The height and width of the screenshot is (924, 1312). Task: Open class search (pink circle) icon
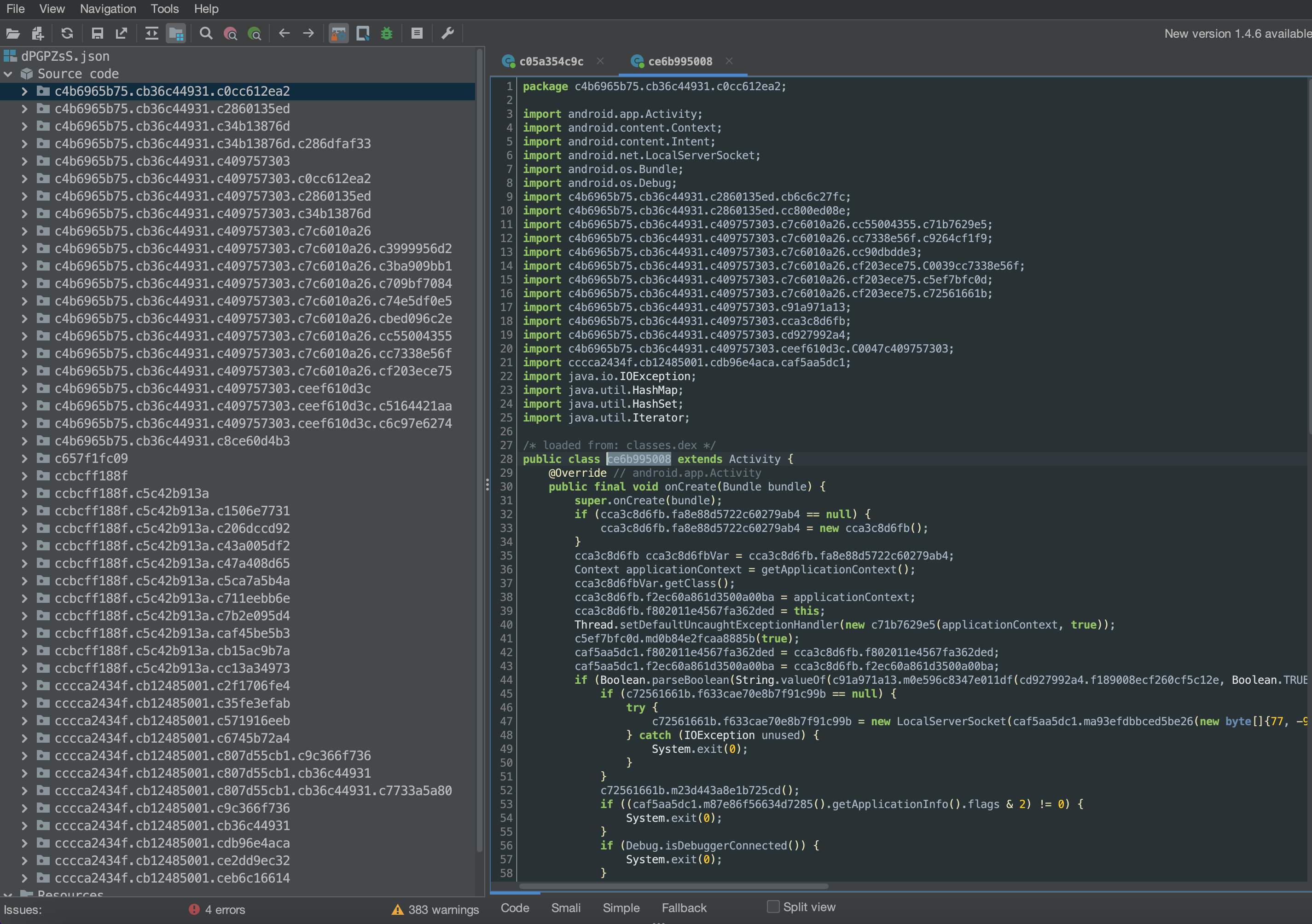click(x=230, y=34)
